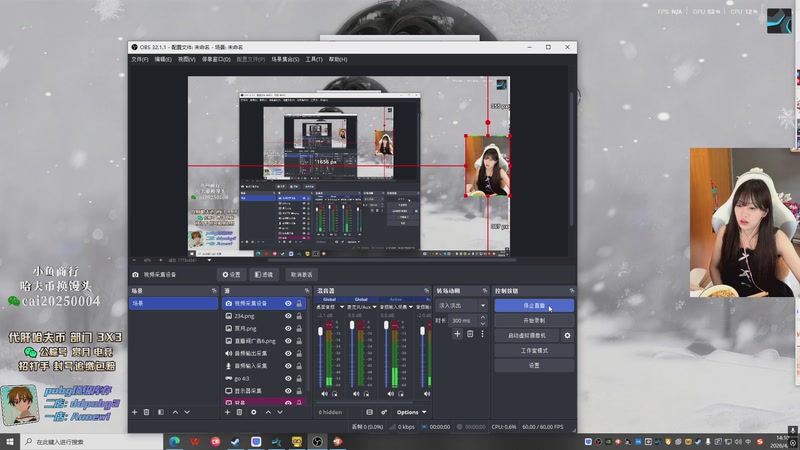
Task: Open transition three-dot menu
Action: [x=482, y=334]
